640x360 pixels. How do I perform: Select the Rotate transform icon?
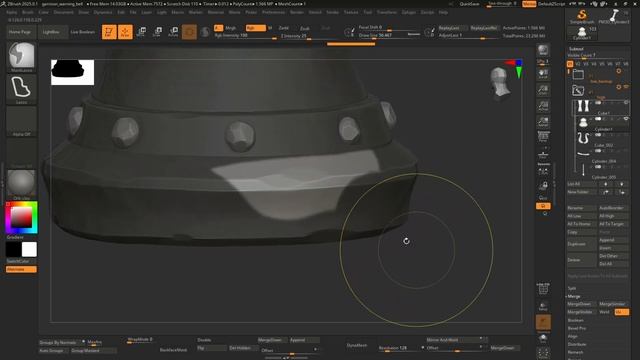173,32
